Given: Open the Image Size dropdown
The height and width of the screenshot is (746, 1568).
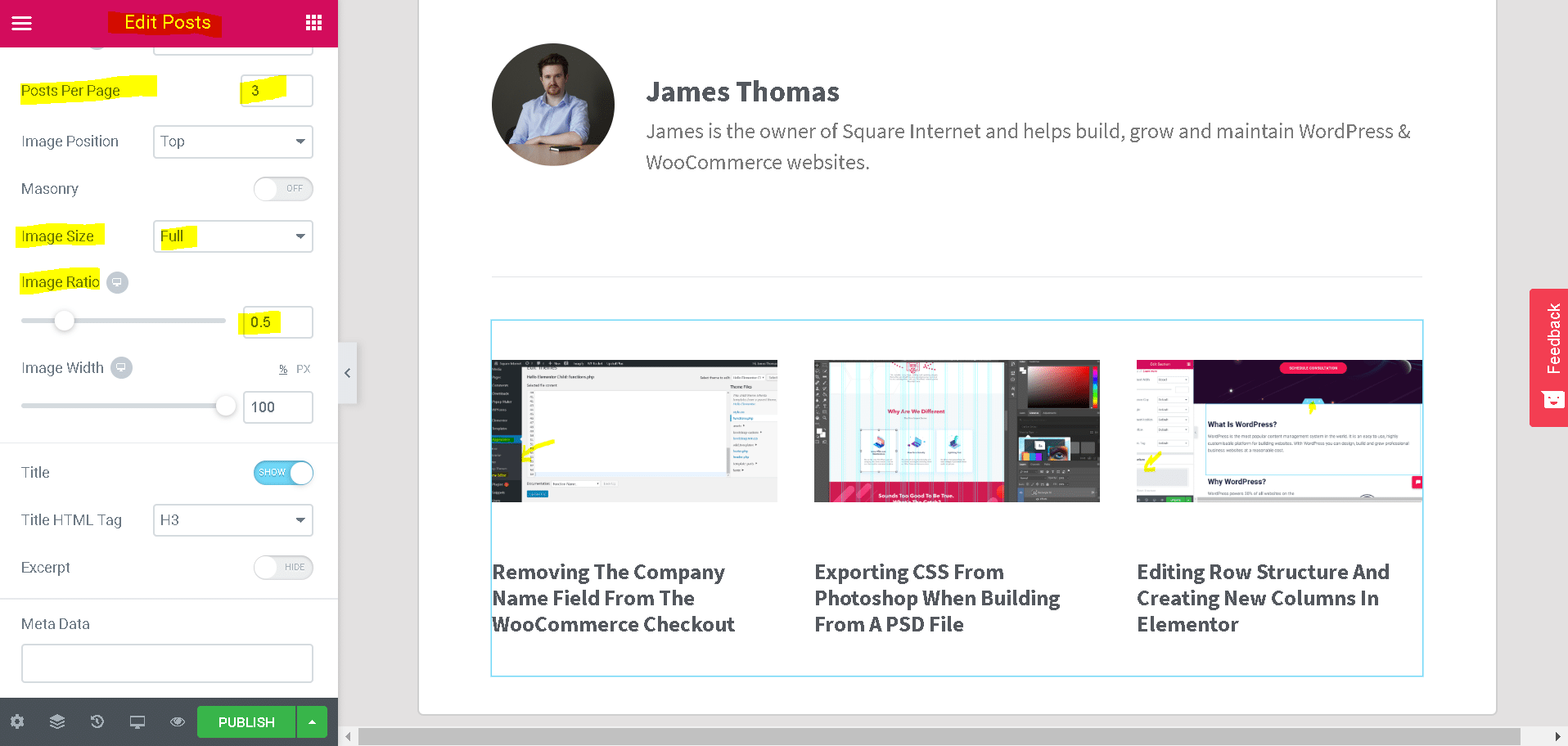Looking at the screenshot, I should pos(232,236).
